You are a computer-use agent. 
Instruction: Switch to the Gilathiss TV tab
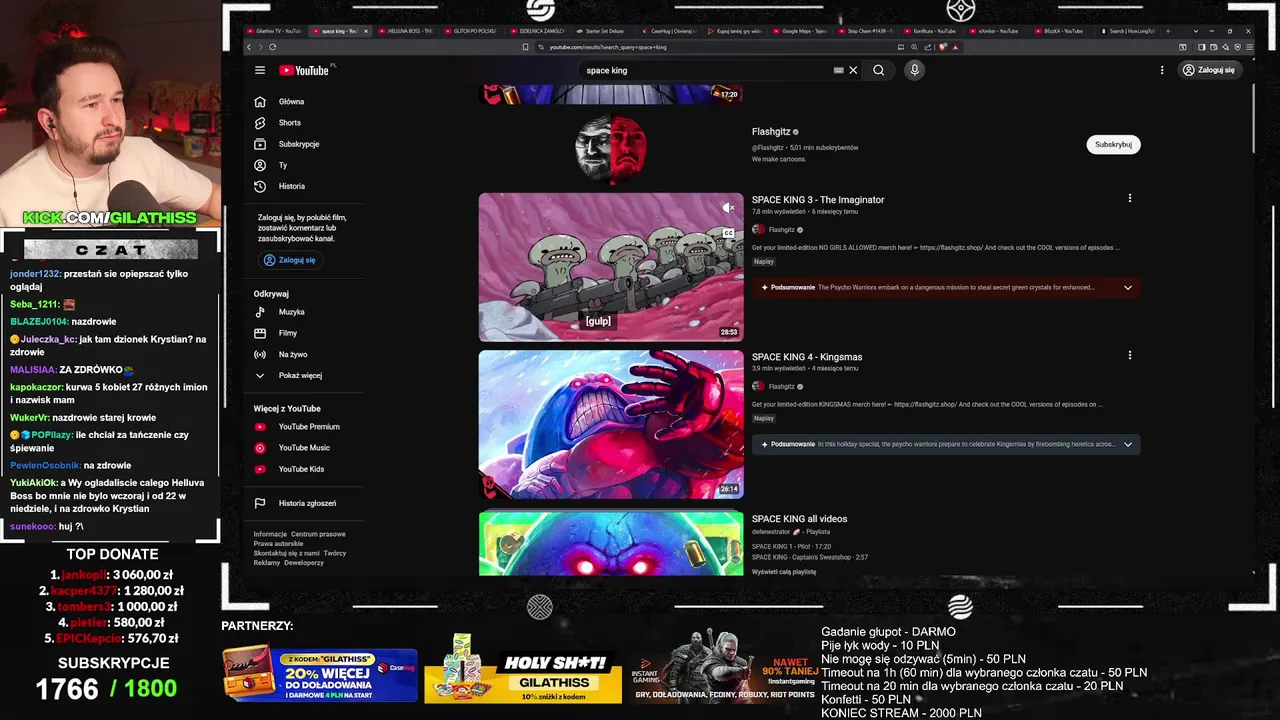point(272,31)
